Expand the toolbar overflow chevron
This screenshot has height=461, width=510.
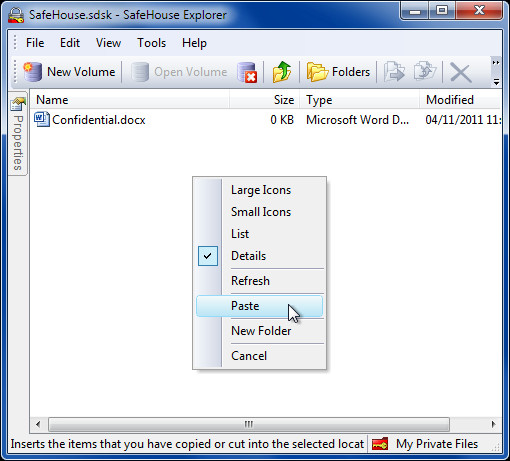496,63
